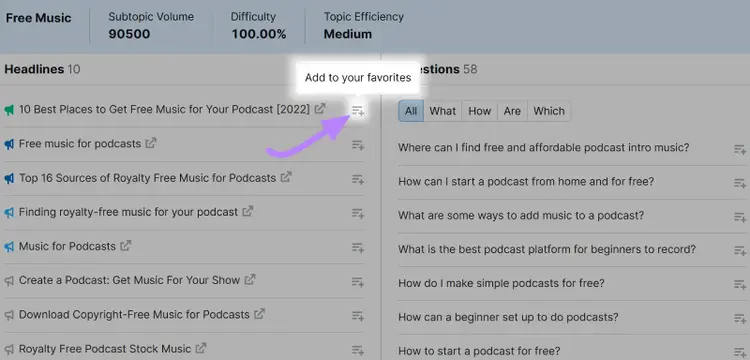The width and height of the screenshot is (750, 360).
Task: Click megaphone icon beside 'Top 16 Sources' headline
Action: [9, 179]
